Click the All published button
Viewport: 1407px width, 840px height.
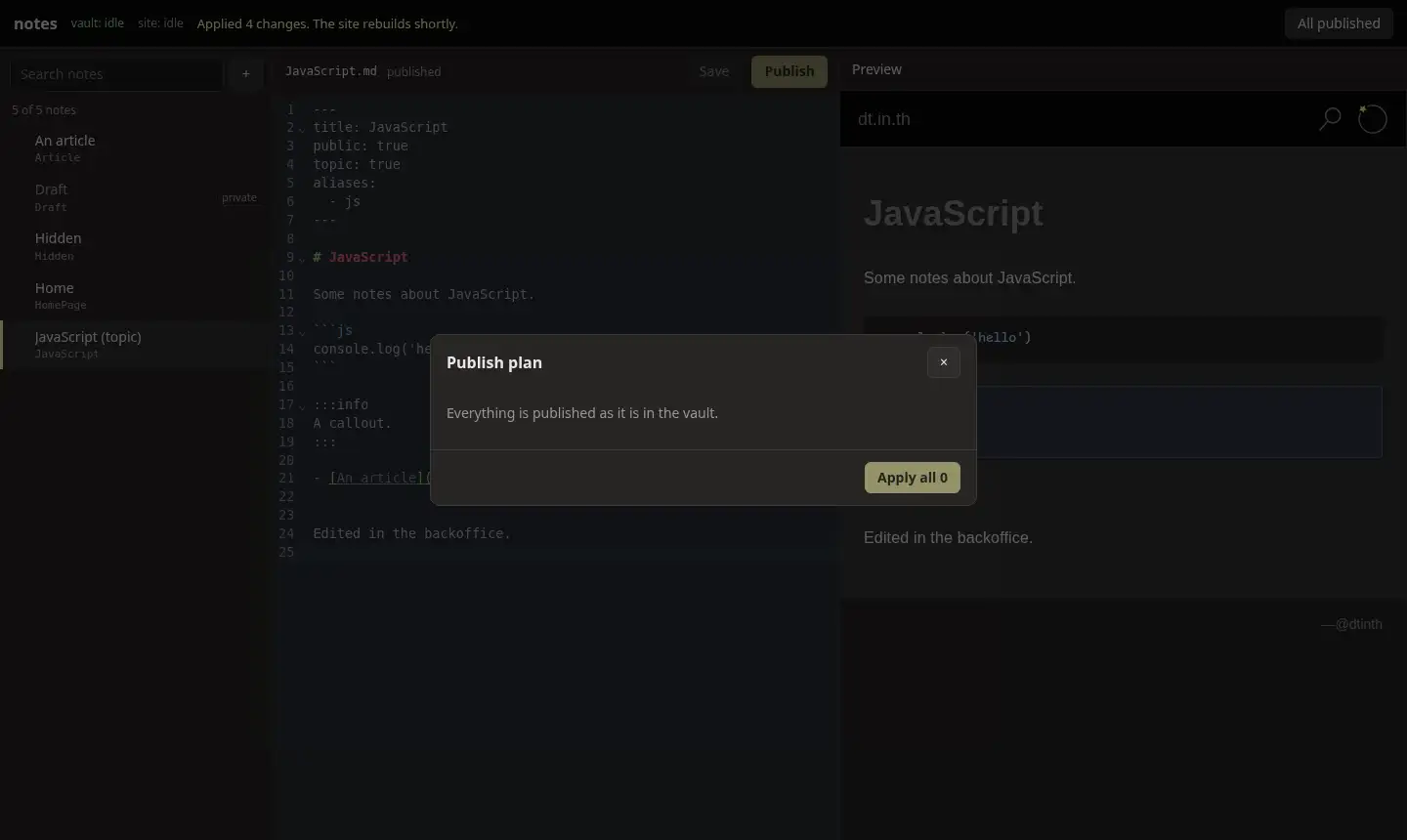1339,23
